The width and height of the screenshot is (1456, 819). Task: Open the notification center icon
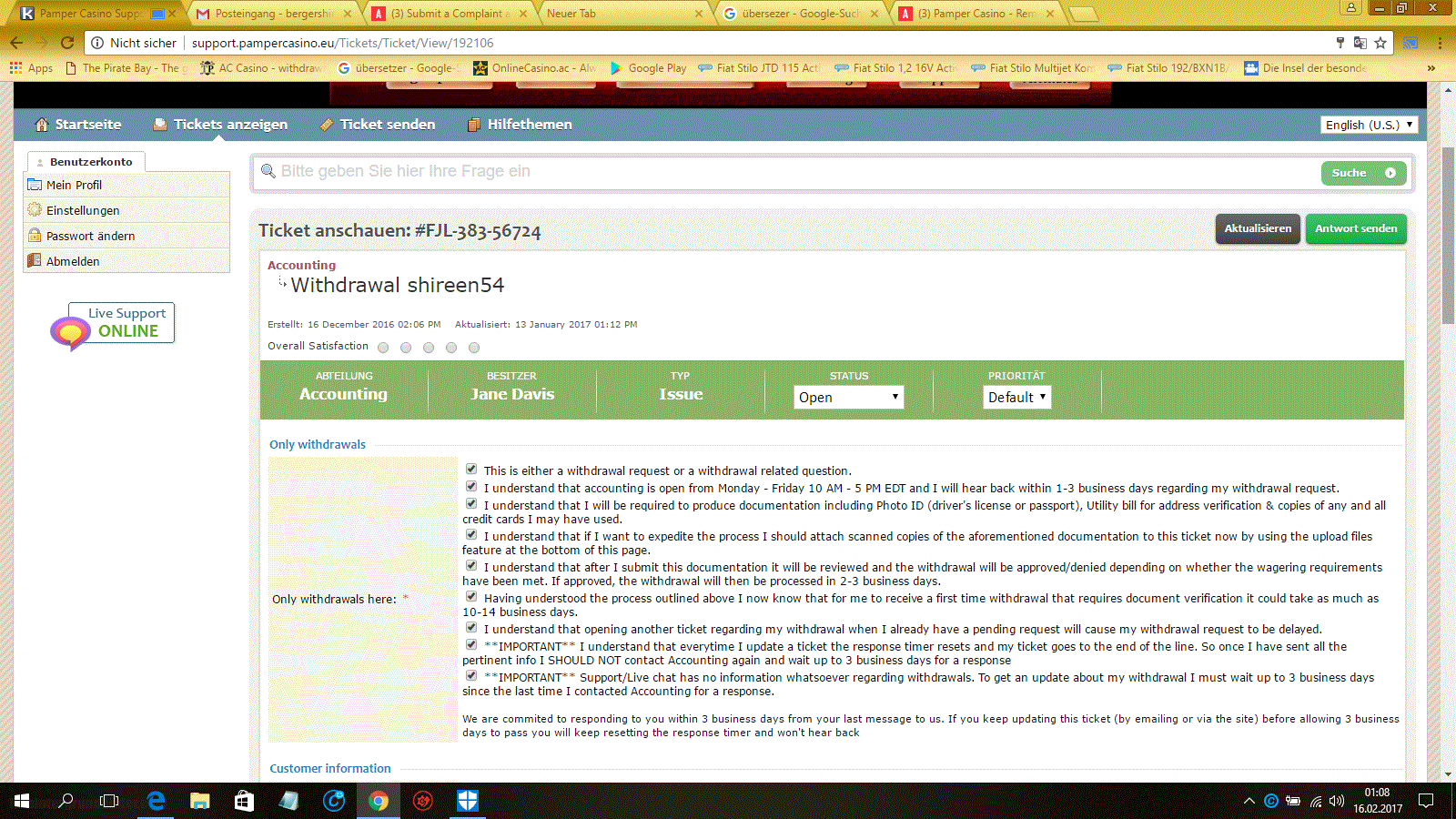click(1426, 801)
